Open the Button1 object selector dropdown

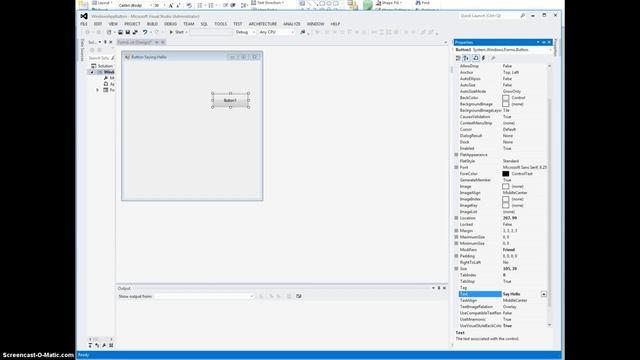[550, 50]
